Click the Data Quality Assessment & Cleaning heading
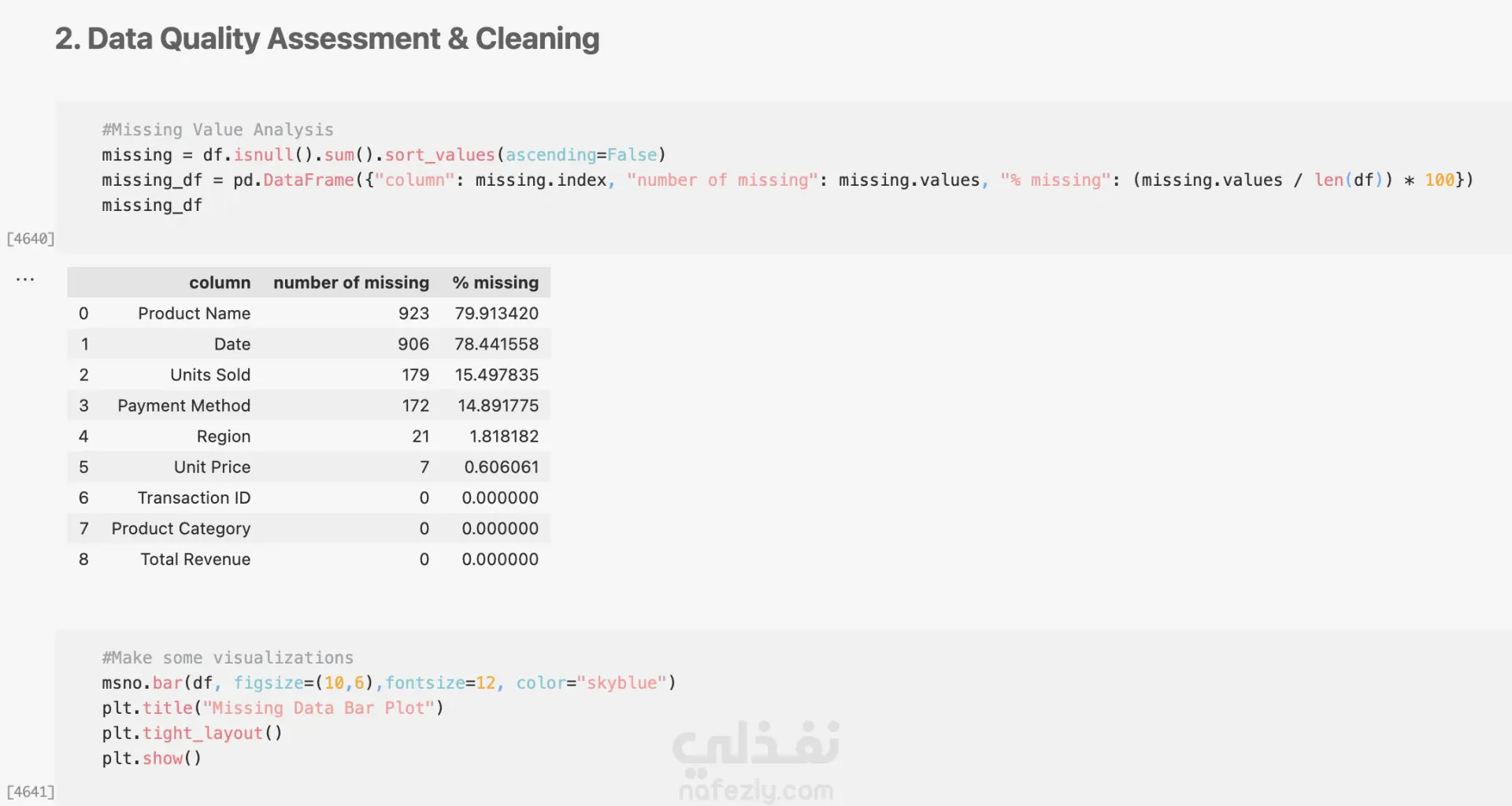1512x806 pixels. [x=327, y=39]
